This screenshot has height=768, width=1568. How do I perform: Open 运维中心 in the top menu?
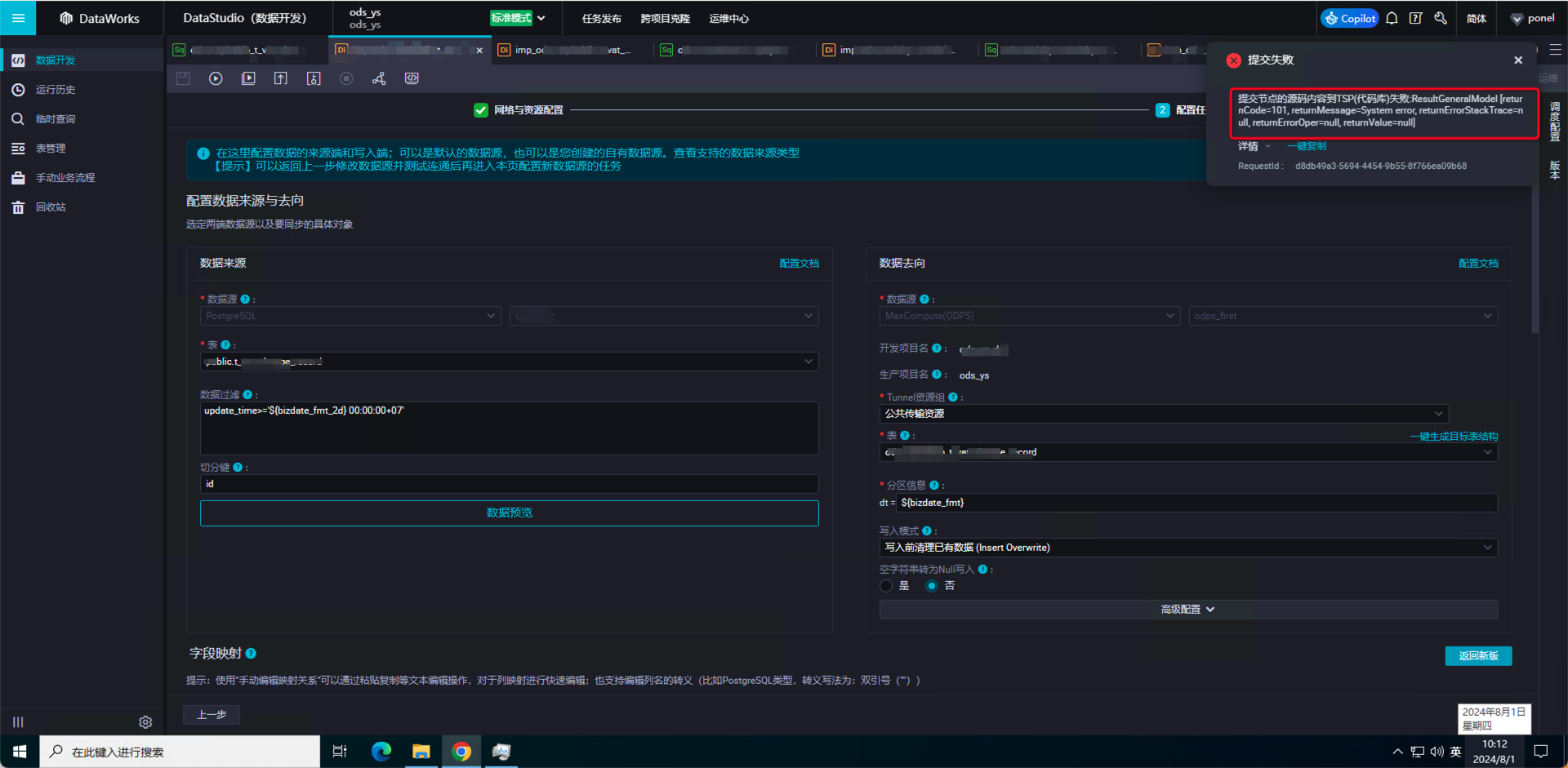click(728, 18)
